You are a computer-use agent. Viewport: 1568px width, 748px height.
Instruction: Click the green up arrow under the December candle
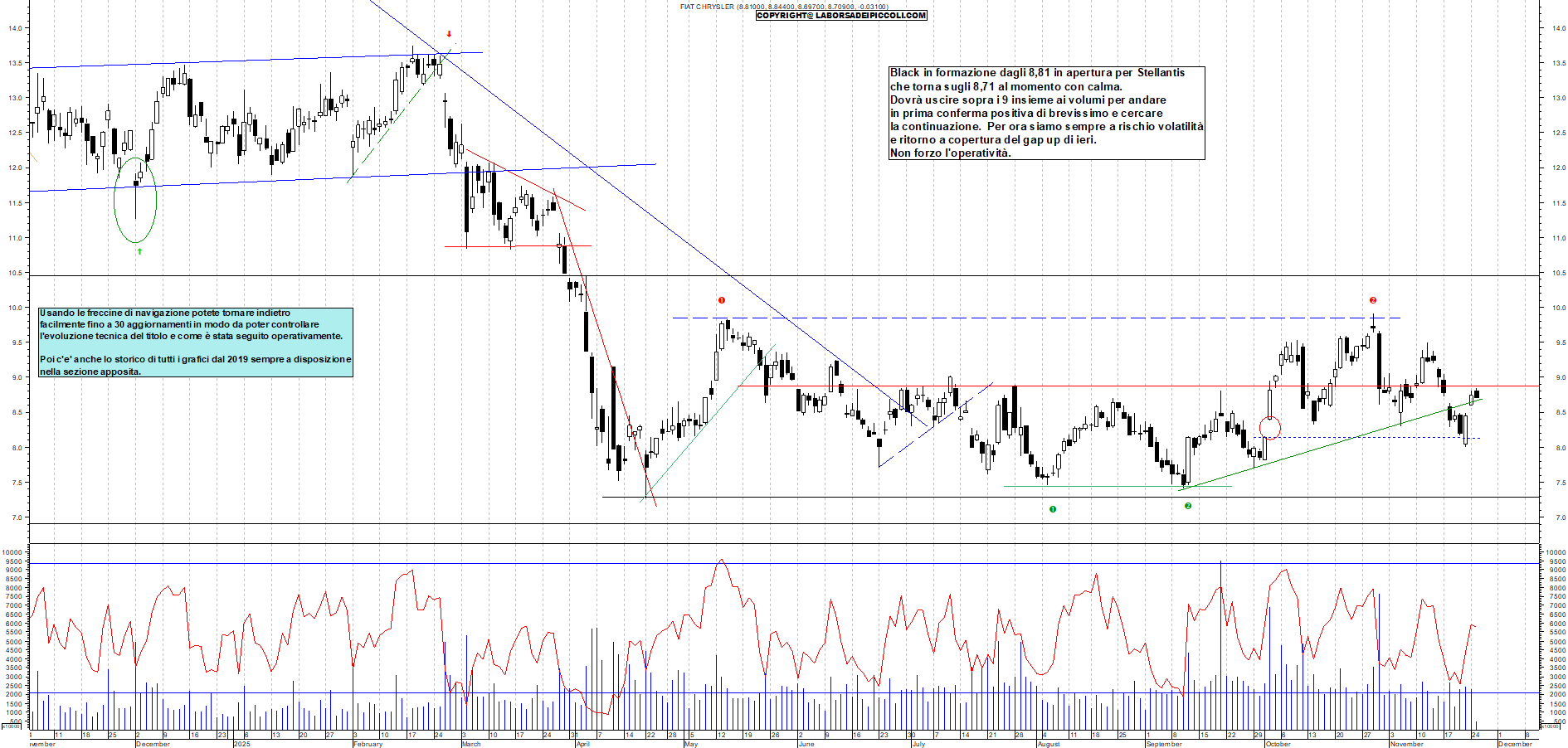[139, 249]
